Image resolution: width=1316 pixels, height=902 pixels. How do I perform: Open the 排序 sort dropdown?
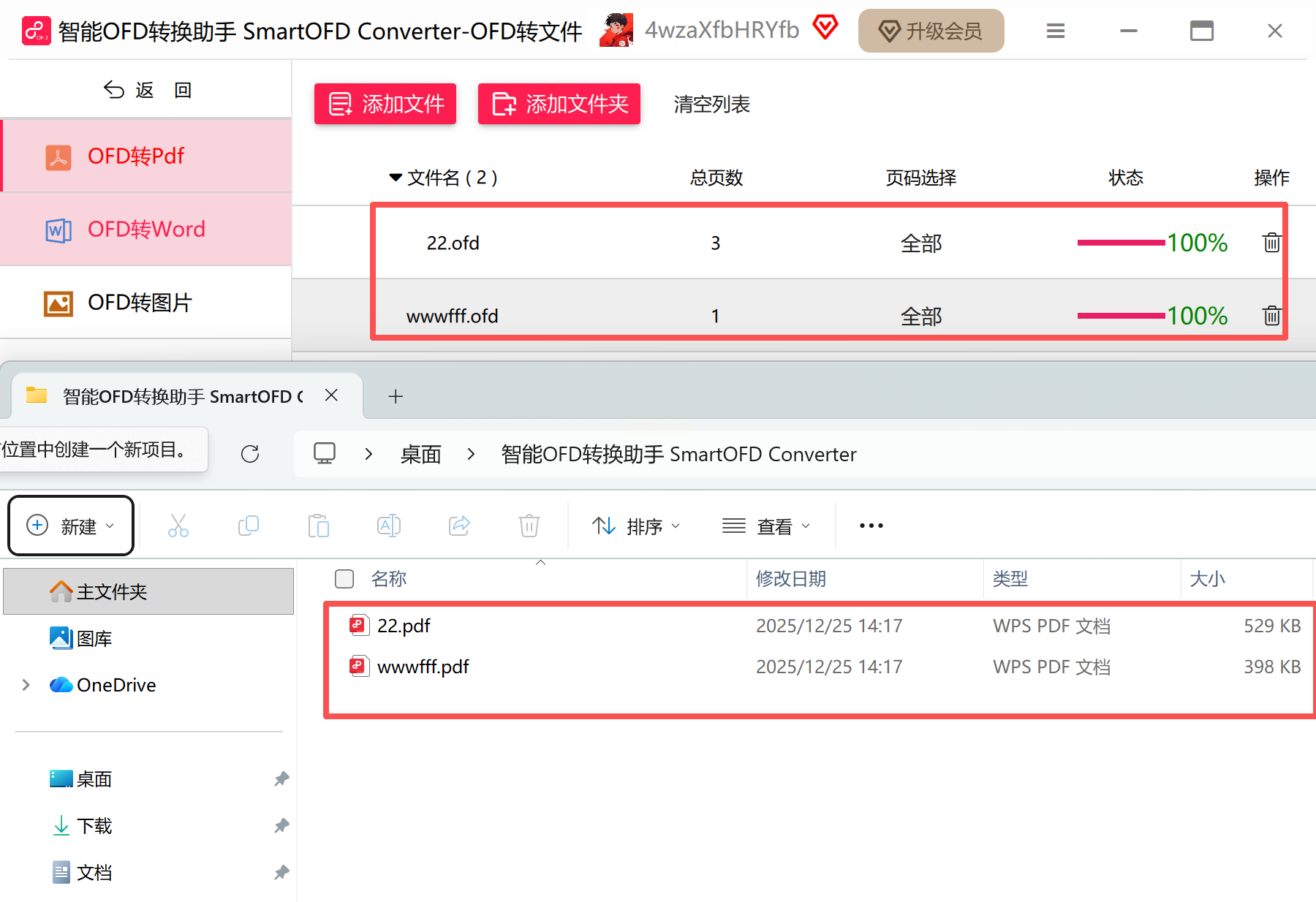tap(636, 526)
